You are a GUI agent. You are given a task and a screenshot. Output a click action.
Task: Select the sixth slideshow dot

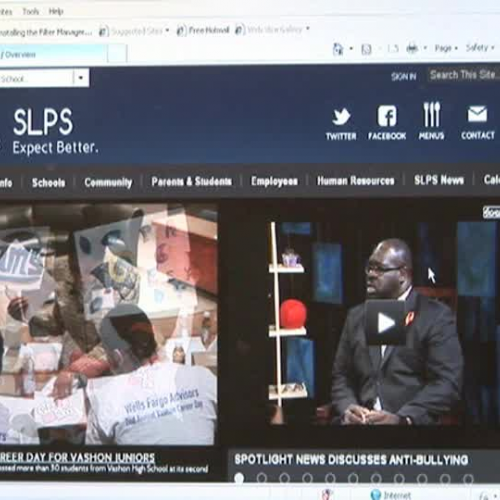[353, 478]
